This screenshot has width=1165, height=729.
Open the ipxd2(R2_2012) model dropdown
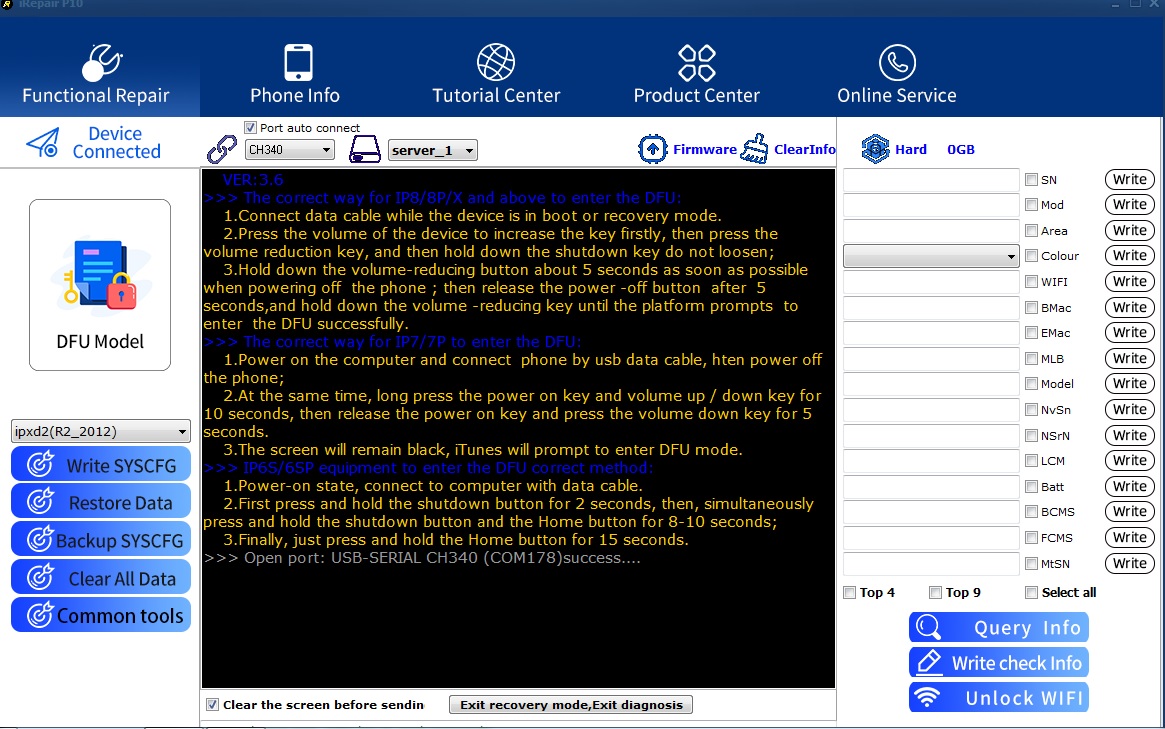[100, 431]
